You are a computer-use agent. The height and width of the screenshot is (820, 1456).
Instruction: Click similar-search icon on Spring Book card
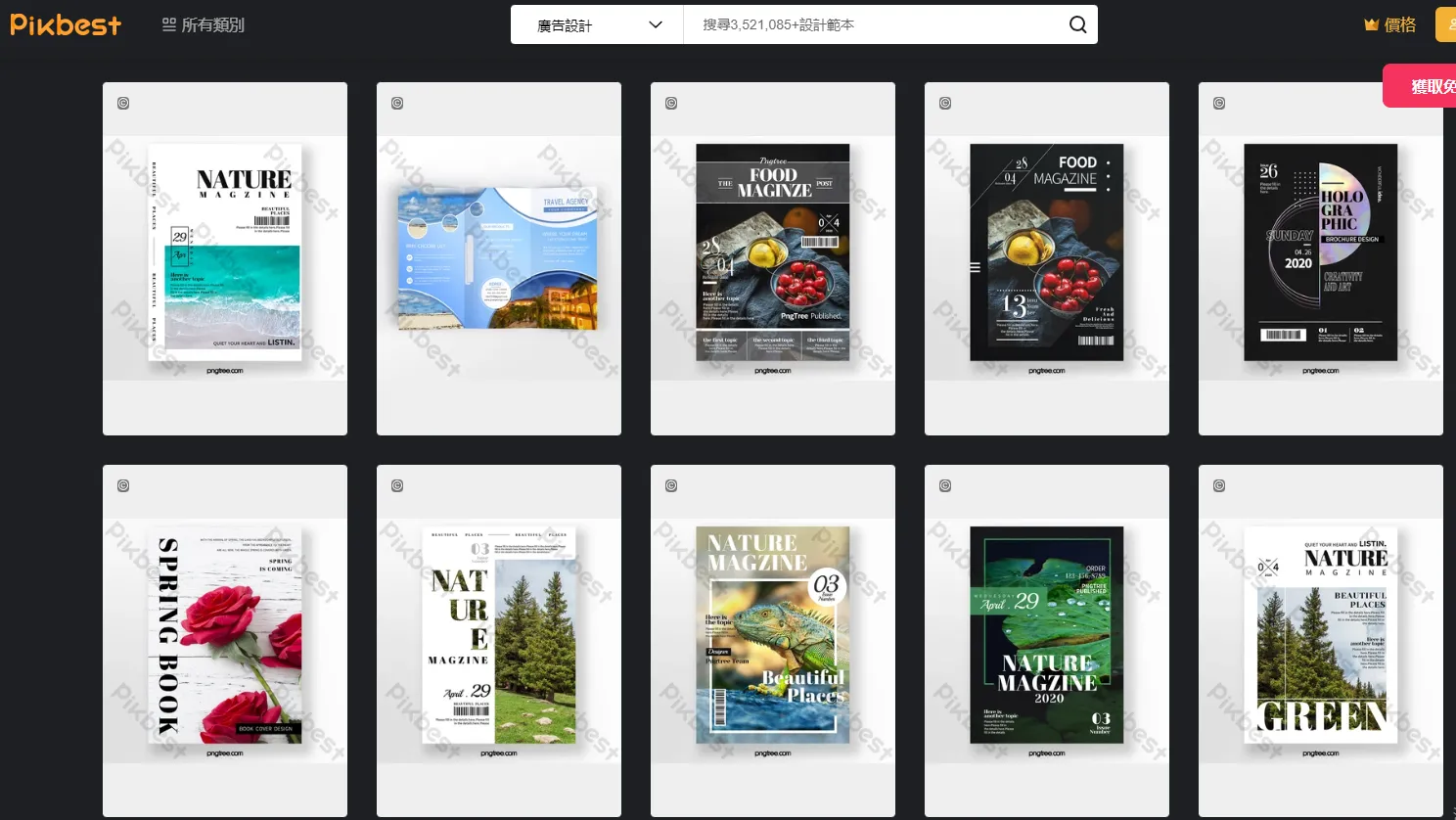point(123,485)
